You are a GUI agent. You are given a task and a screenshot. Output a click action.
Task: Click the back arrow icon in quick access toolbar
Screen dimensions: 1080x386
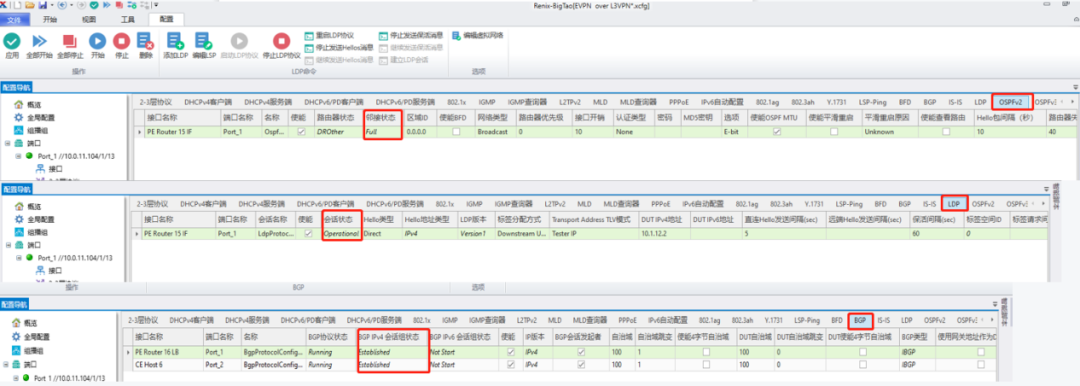coord(63,5)
